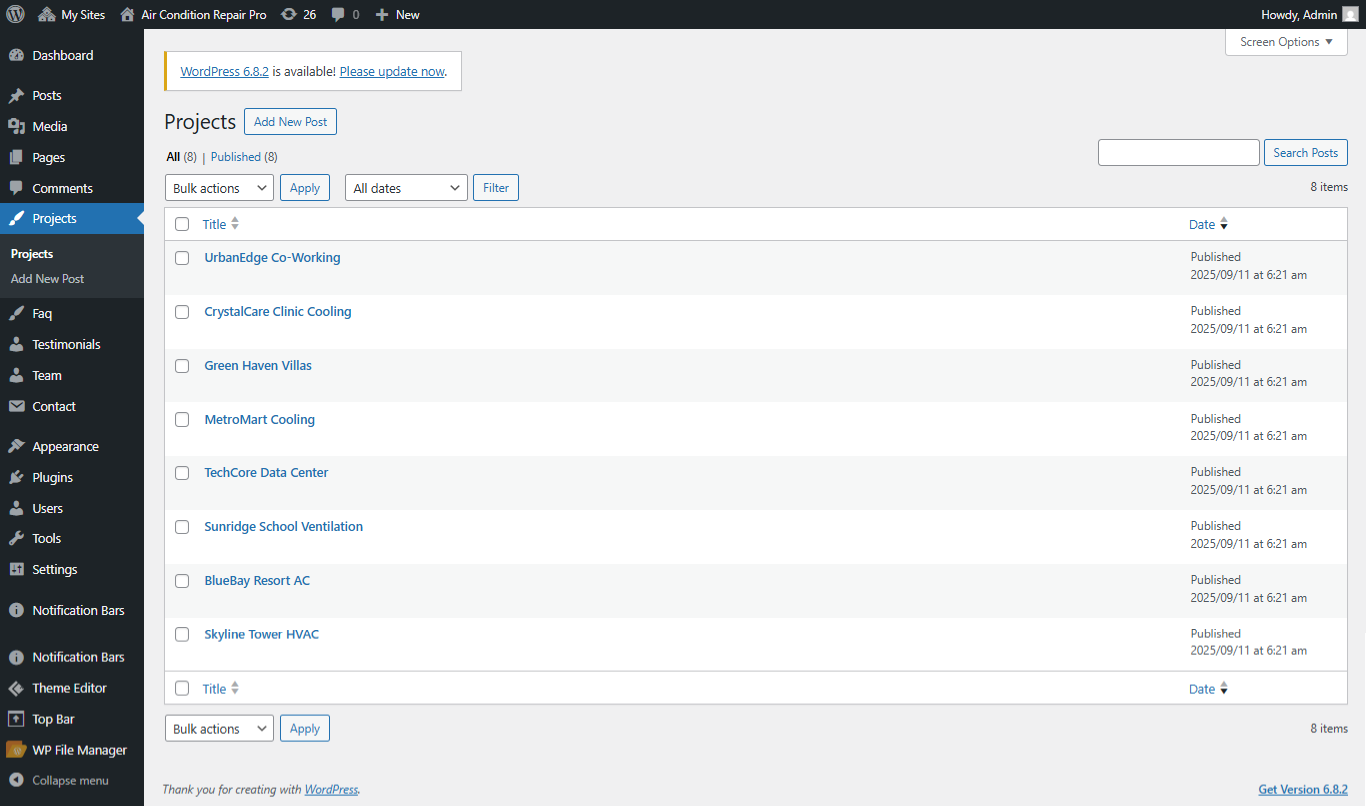The height and width of the screenshot is (807, 1366).
Task: Click the Contact envelope icon
Action: click(x=16, y=406)
